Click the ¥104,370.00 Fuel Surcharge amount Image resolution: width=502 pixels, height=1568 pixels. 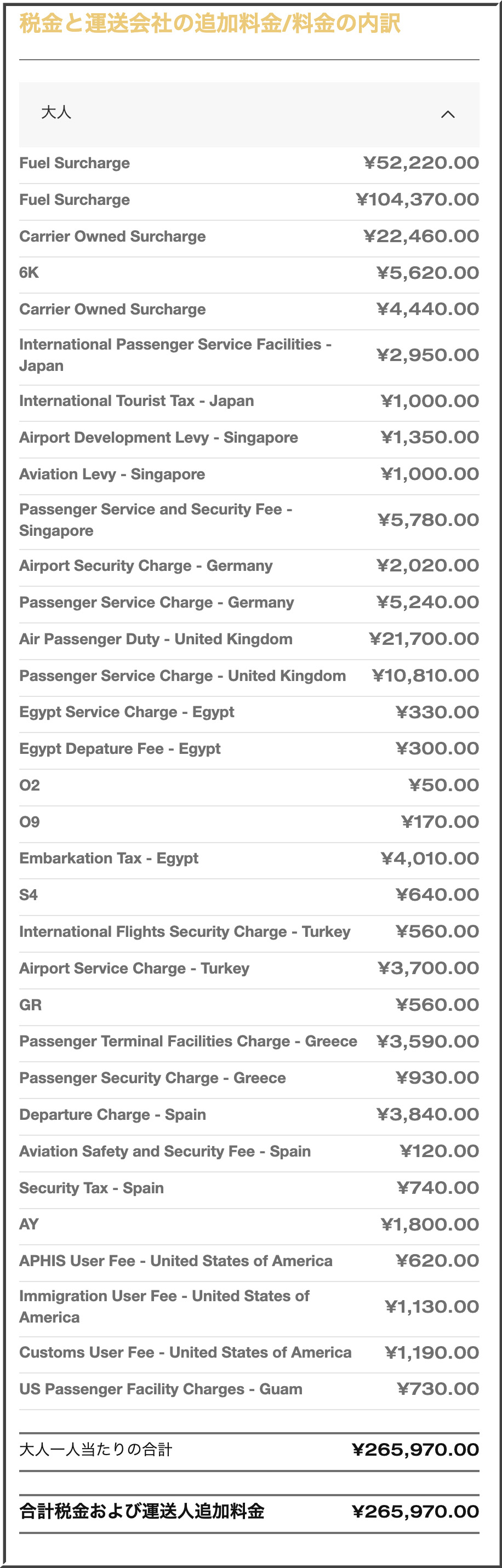pos(418,199)
